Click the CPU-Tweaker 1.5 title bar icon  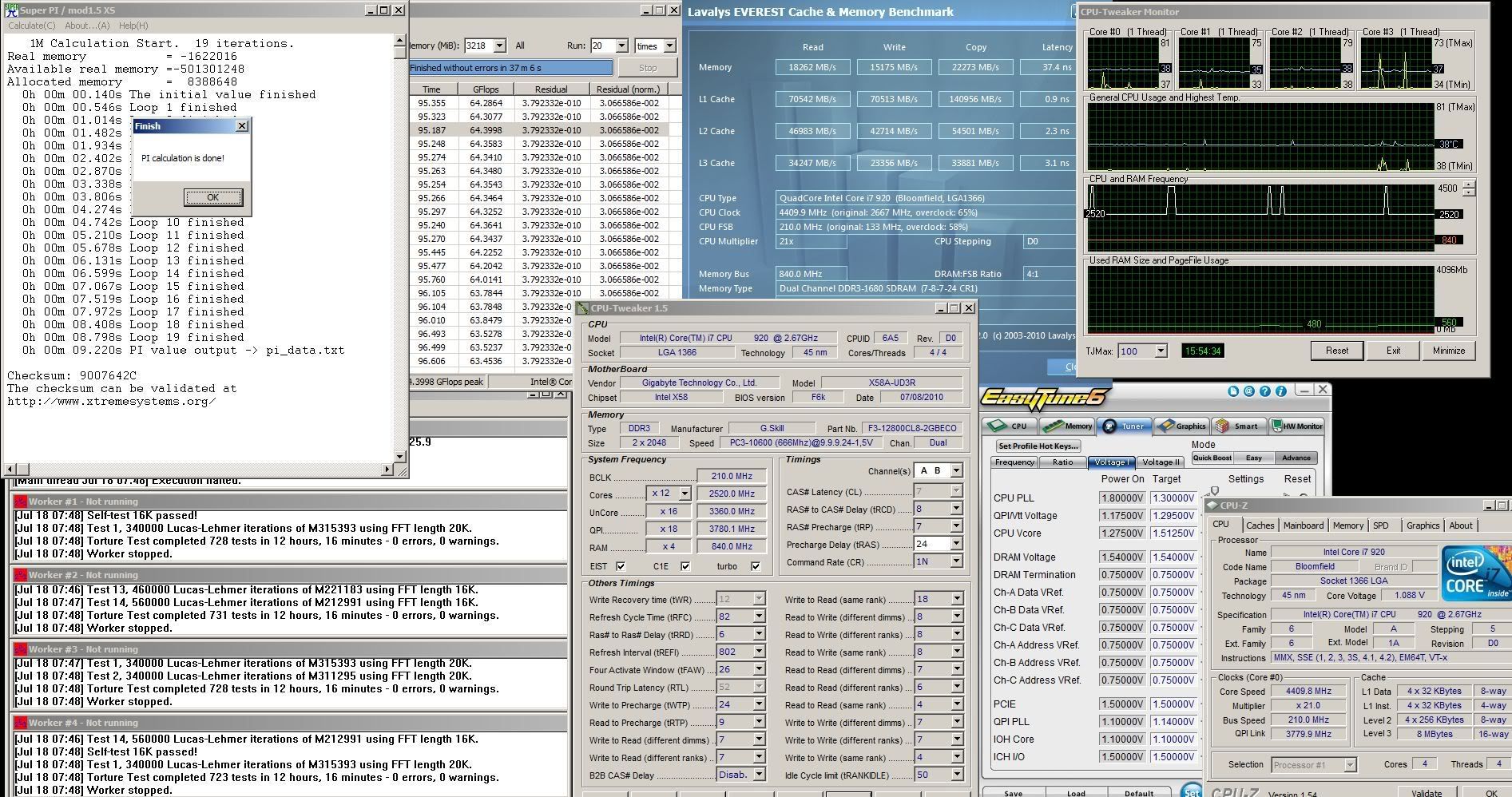coord(583,308)
